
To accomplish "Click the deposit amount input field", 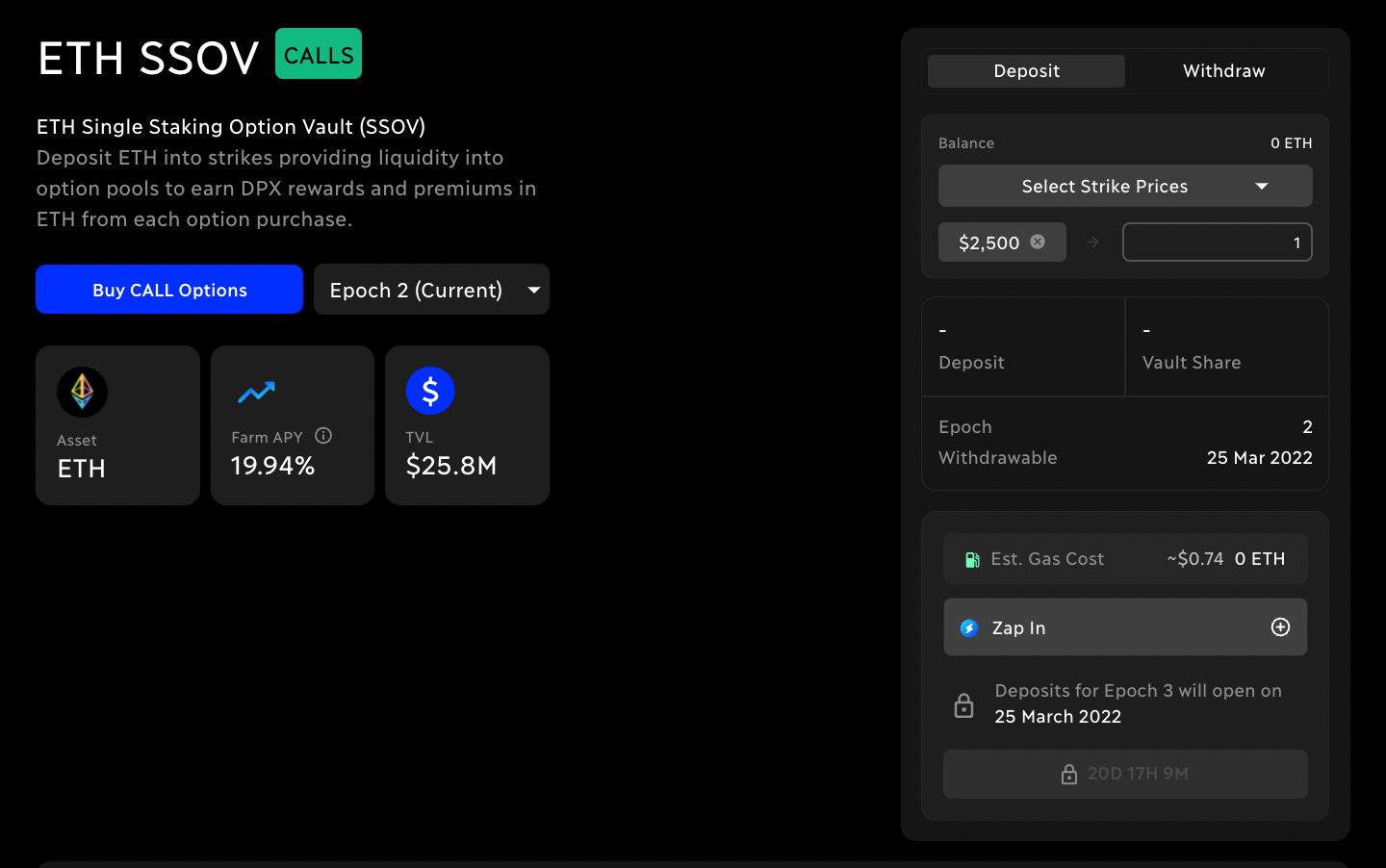I will pyautogui.click(x=1218, y=243).
